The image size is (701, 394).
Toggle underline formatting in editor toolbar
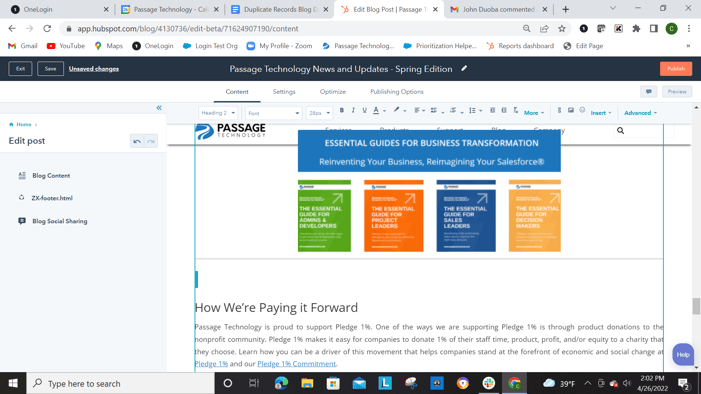coord(364,110)
